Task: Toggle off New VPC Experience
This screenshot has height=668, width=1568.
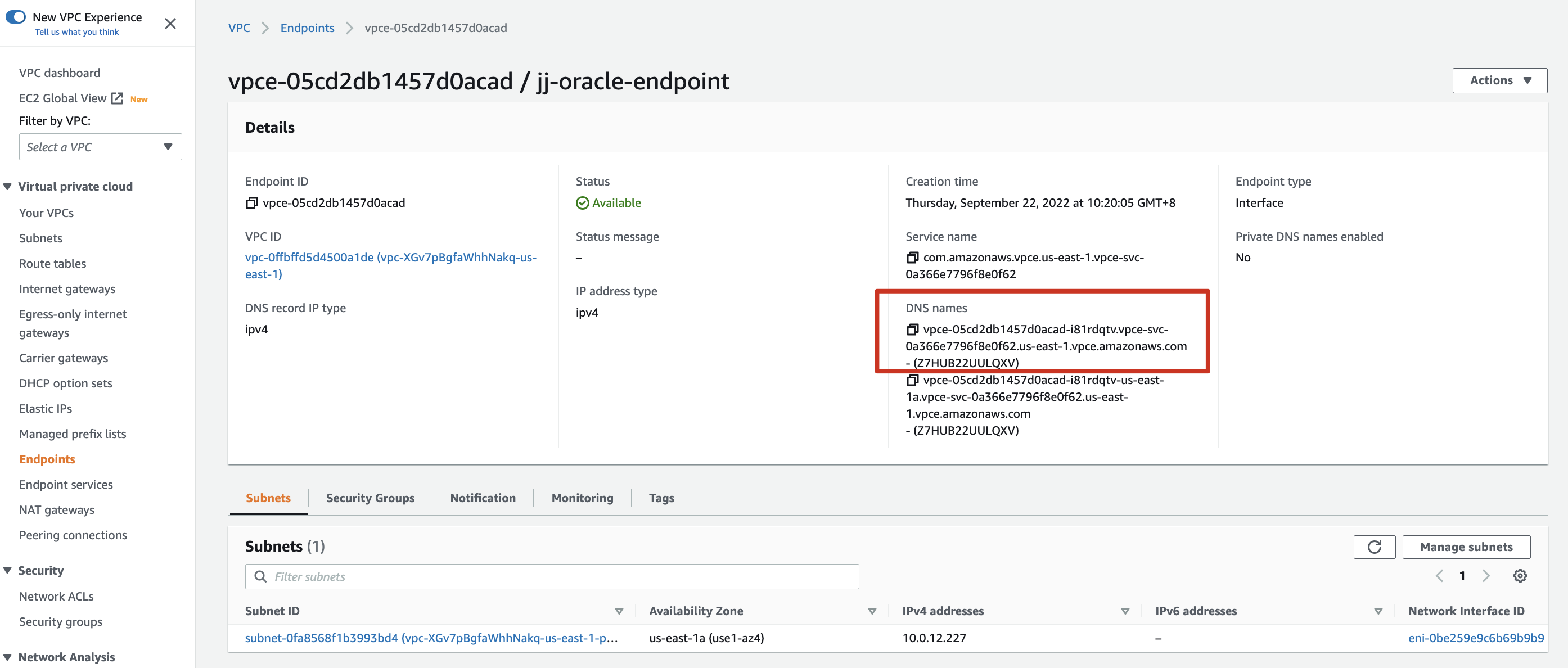Action: pos(16,17)
